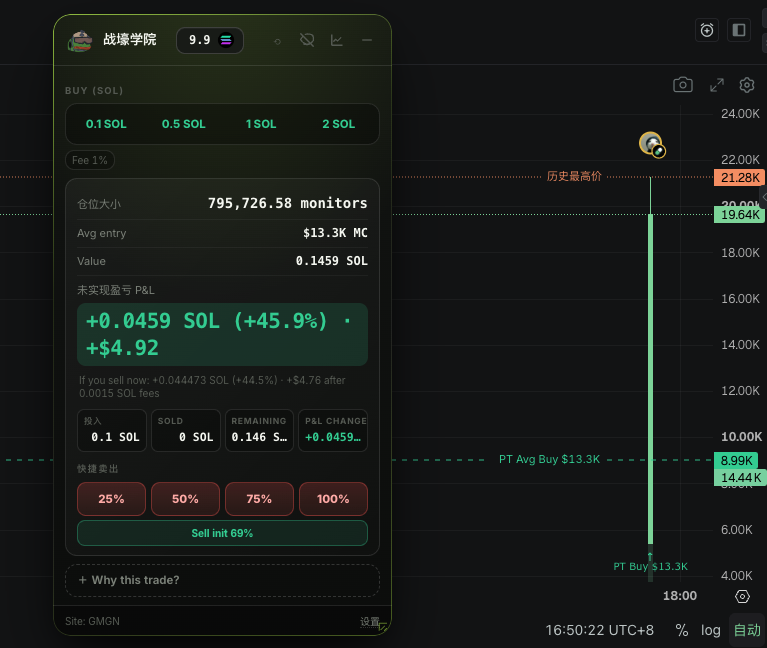The width and height of the screenshot is (767, 648).
Task: Click the PT Buy $13.3K marker
Action: [650, 566]
